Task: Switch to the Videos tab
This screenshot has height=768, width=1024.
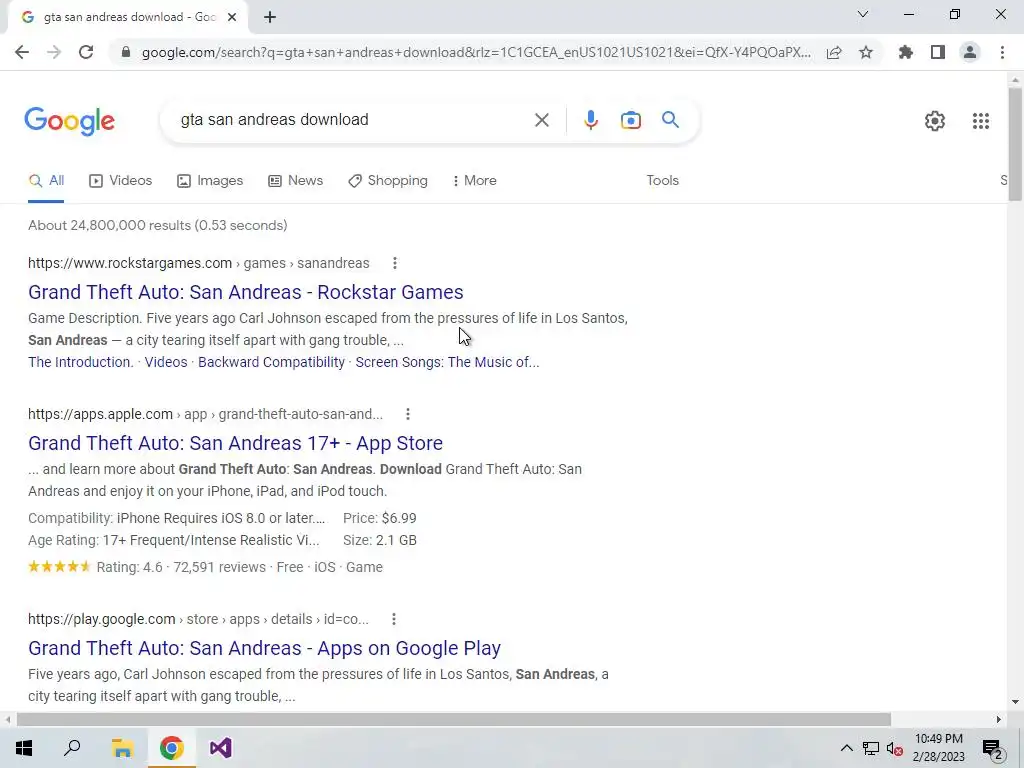Action: pos(121,181)
